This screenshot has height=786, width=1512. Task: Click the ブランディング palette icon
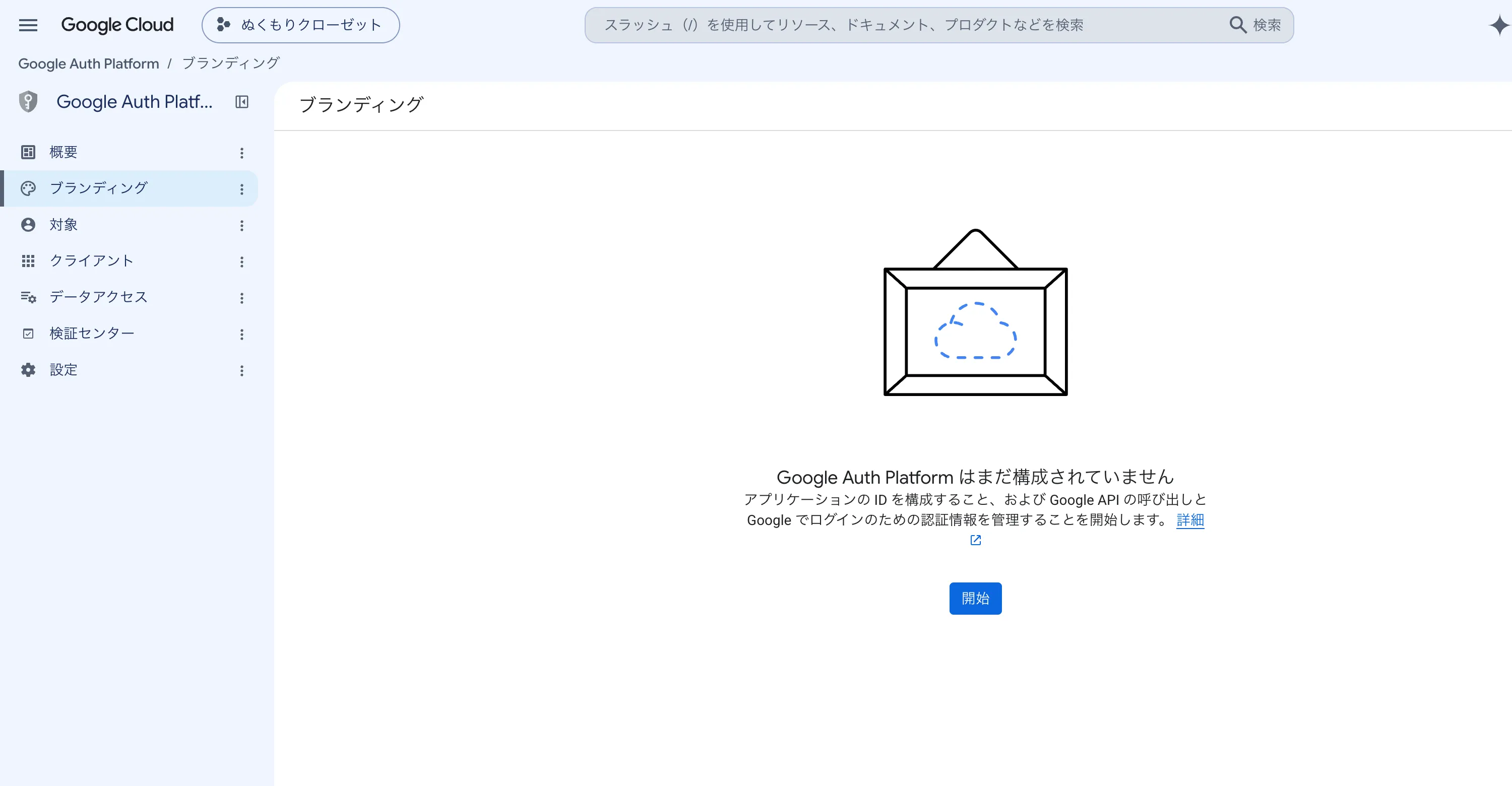[x=28, y=188]
